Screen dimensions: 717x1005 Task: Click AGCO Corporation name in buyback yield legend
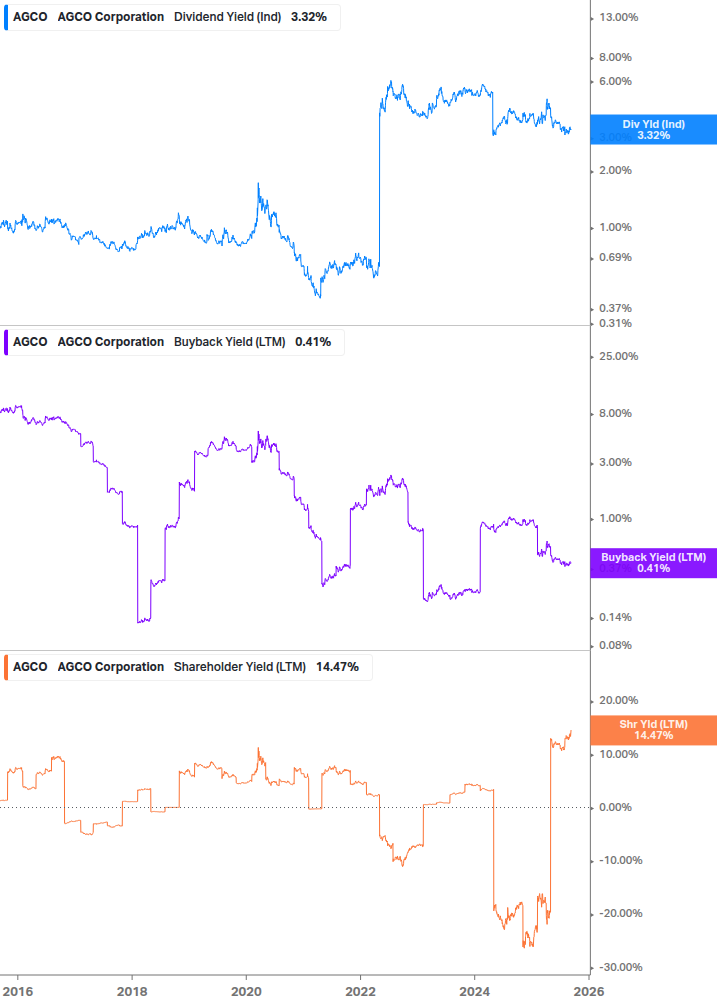111,342
